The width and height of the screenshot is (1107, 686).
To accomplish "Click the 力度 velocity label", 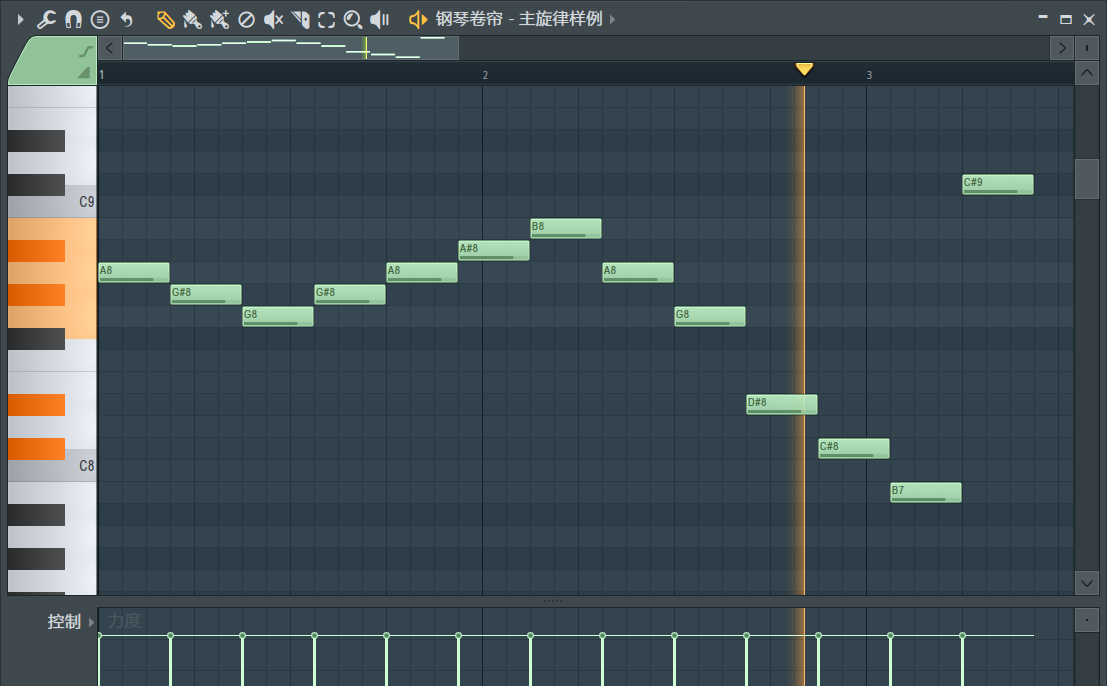I will 124,621.
